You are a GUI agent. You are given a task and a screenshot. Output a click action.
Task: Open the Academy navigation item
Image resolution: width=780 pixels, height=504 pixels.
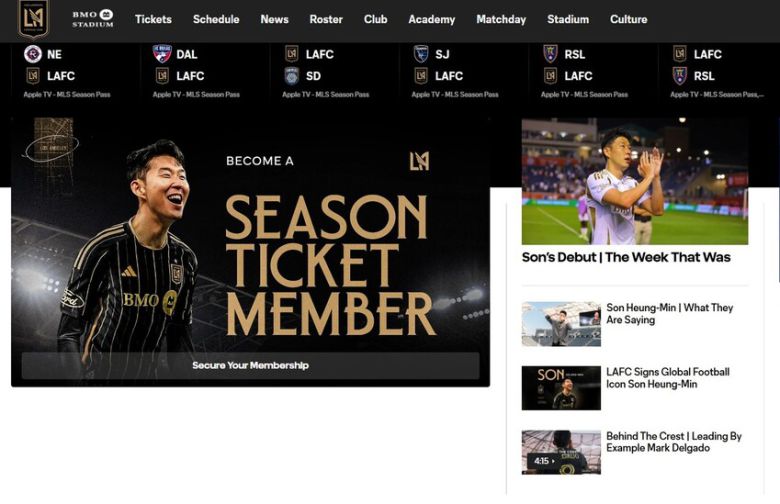click(431, 19)
